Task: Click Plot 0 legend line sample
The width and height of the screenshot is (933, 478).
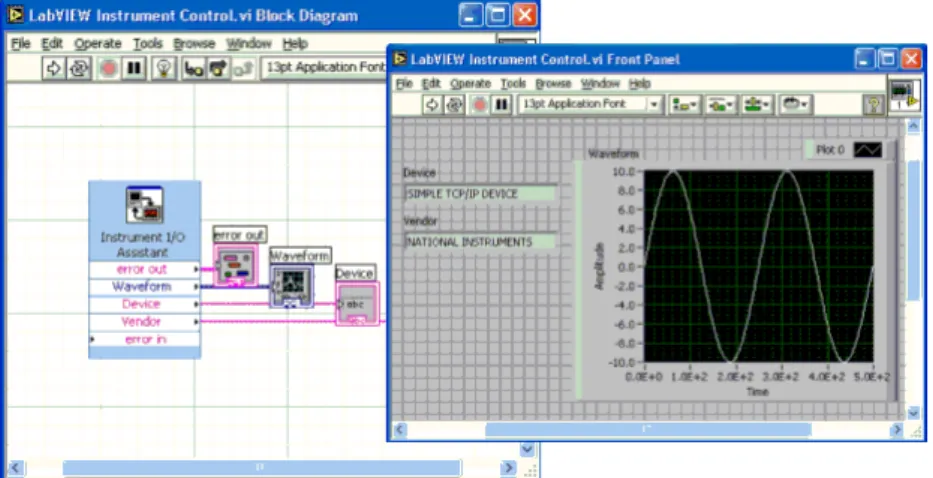Action: point(868,150)
